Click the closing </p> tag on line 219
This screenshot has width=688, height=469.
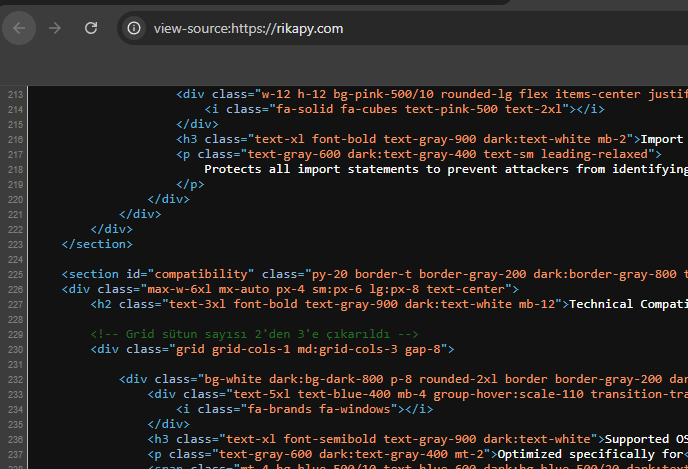[190, 184]
